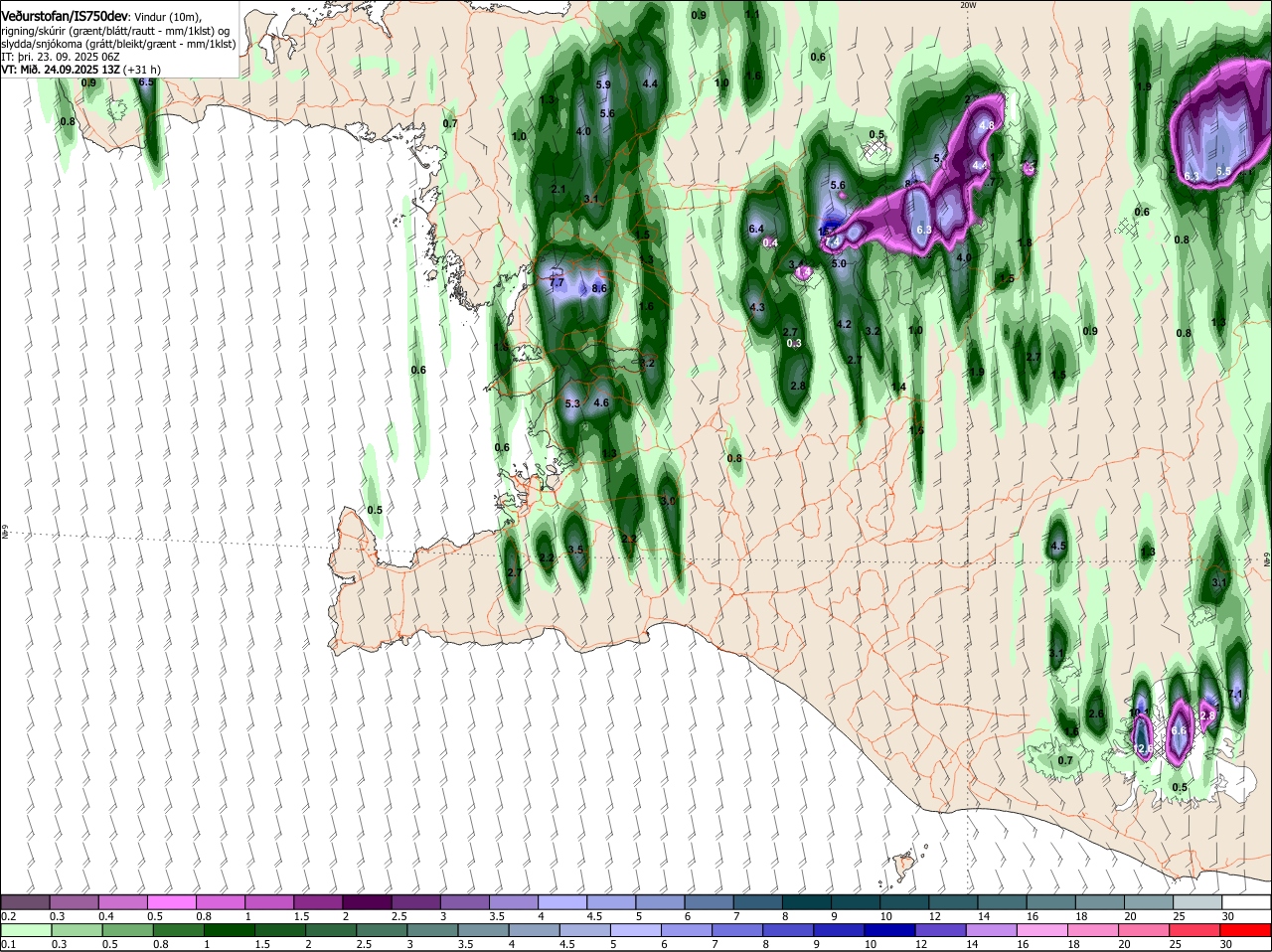
Task: Click the bold title Veðurstofan/IS750dev
Action: coord(65,17)
